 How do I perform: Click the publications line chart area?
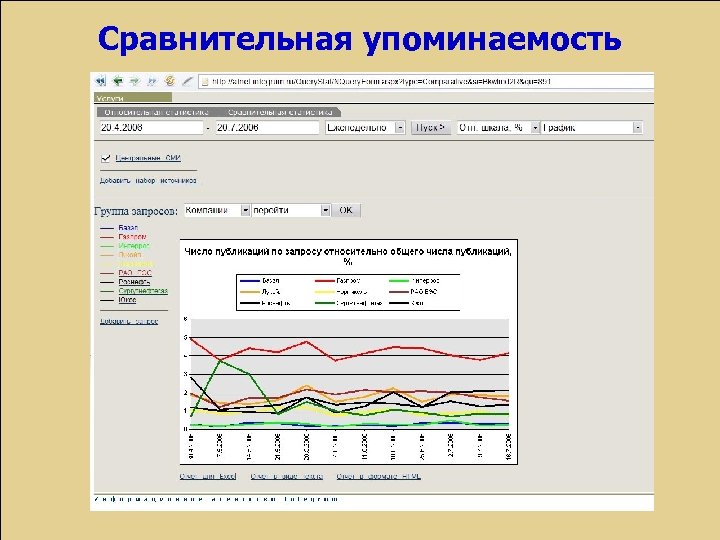349,374
